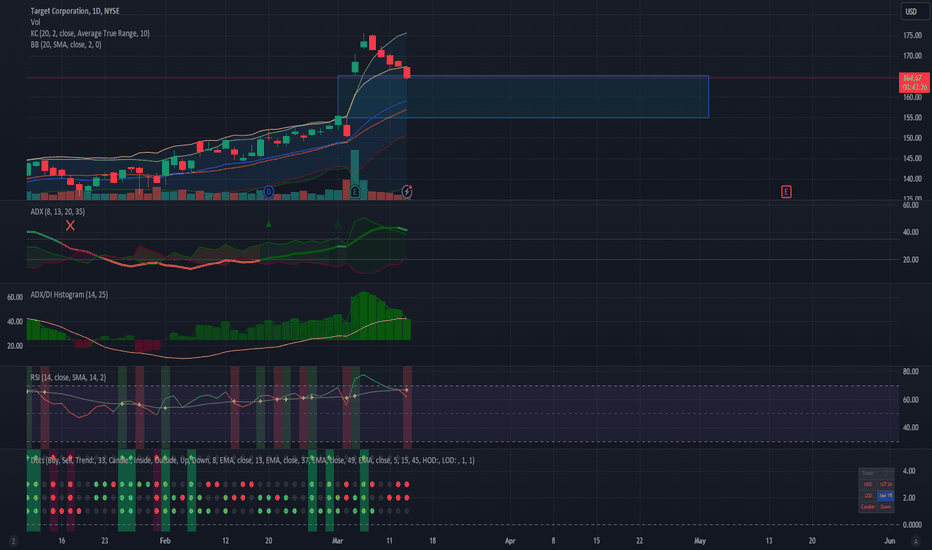Screen dimensions: 932x550
Task: Click the green triangle signal in the ADX pane
Action: pos(269,224)
